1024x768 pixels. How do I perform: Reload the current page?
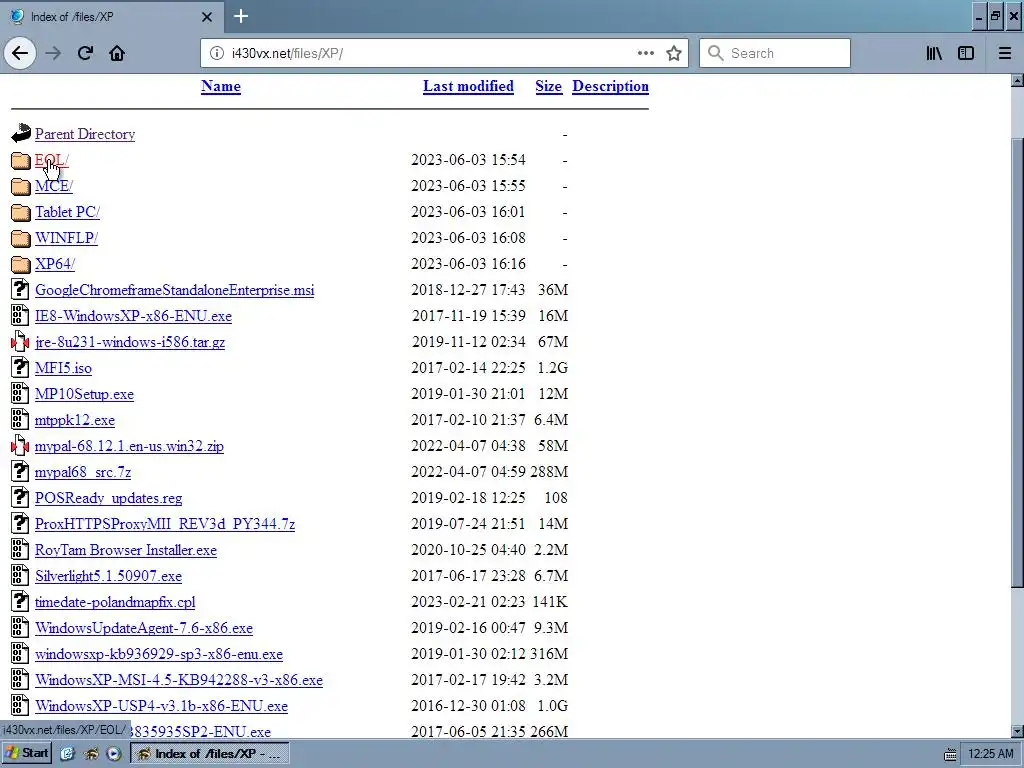point(85,53)
